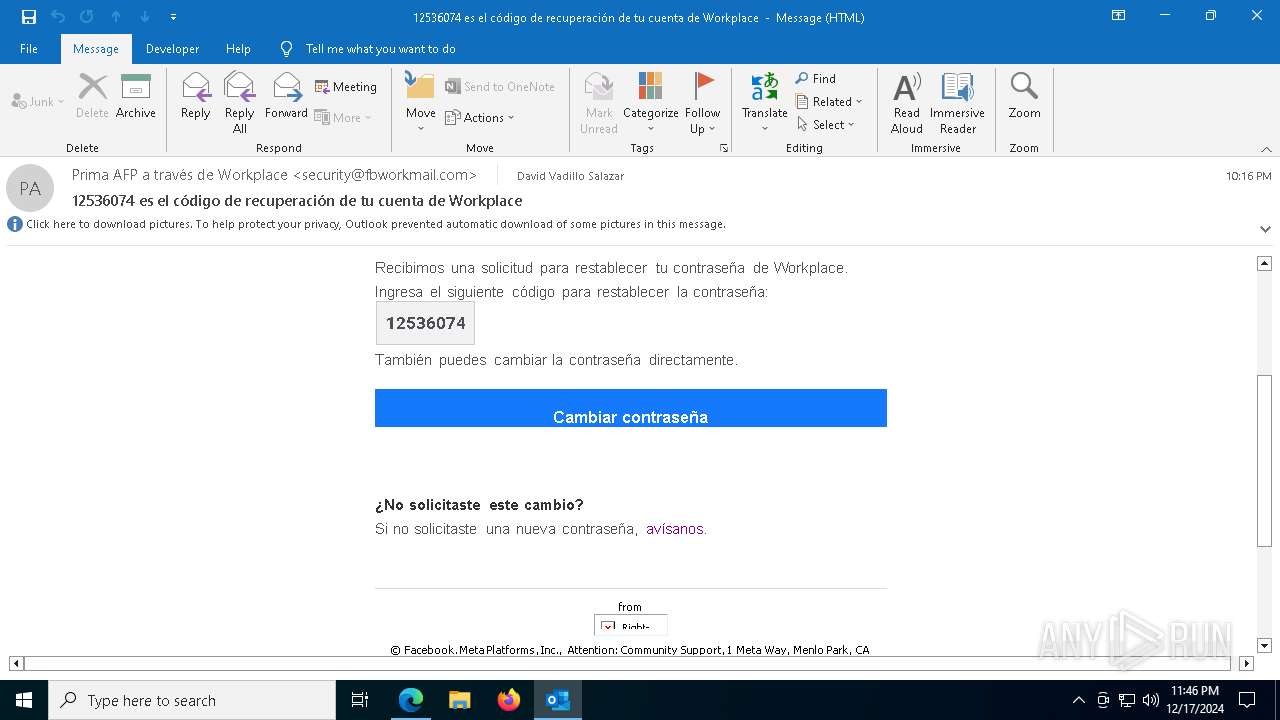Viewport: 1280px width, 720px height.
Task: Collapse the ribbon with the chevron
Action: 1266,149
